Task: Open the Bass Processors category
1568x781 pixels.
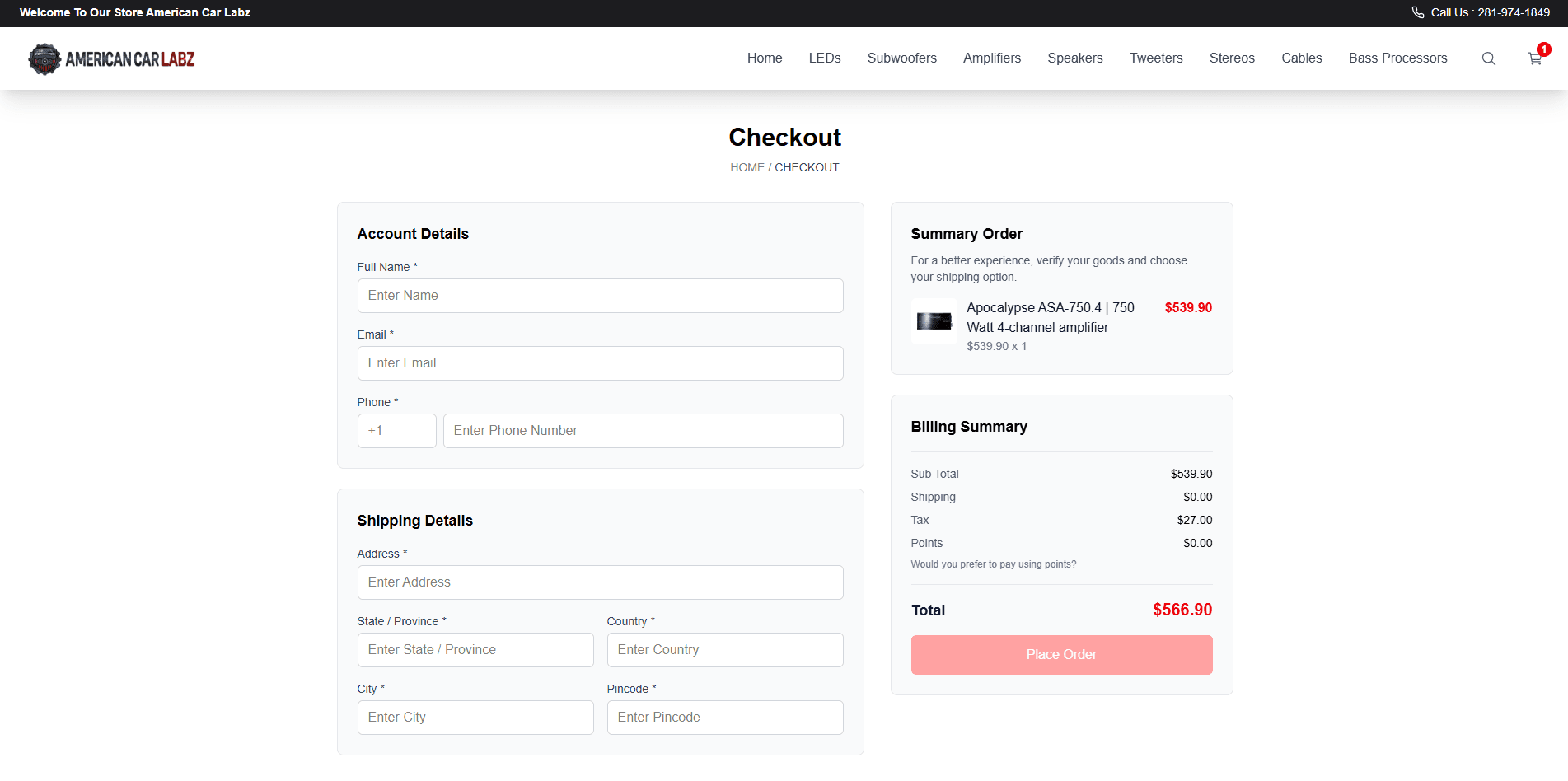Action: pos(1398,58)
